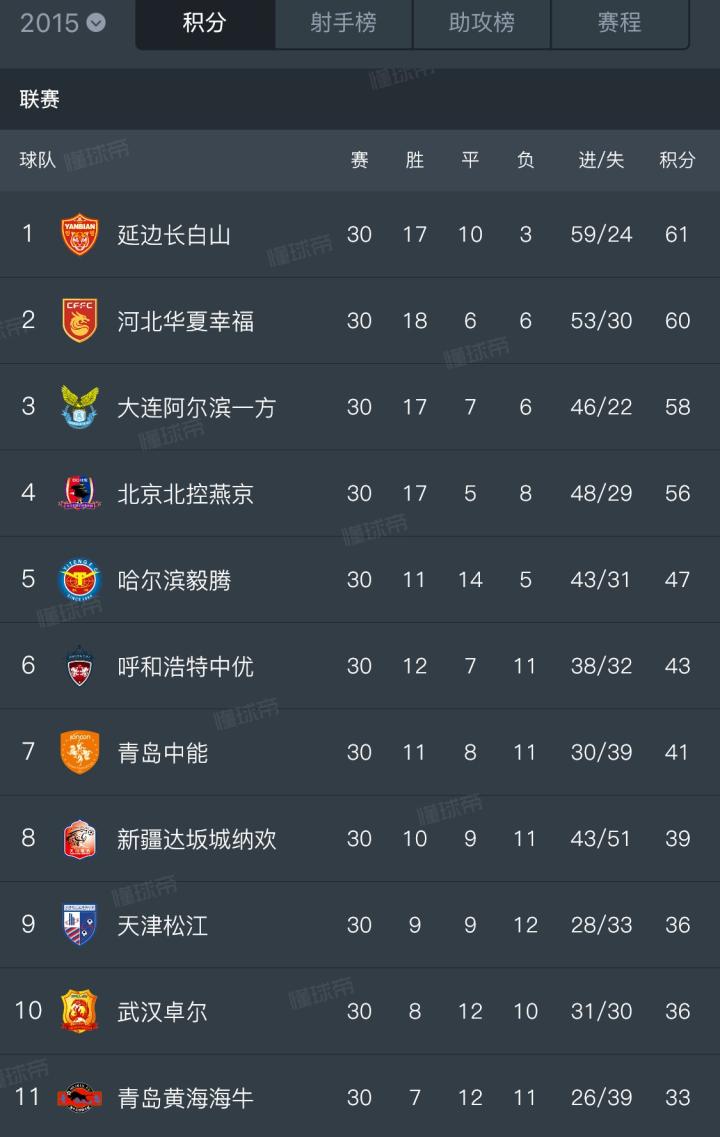The height and width of the screenshot is (1137, 720).
Task: Click the 北京北控燕京 team badge
Action: (80, 493)
